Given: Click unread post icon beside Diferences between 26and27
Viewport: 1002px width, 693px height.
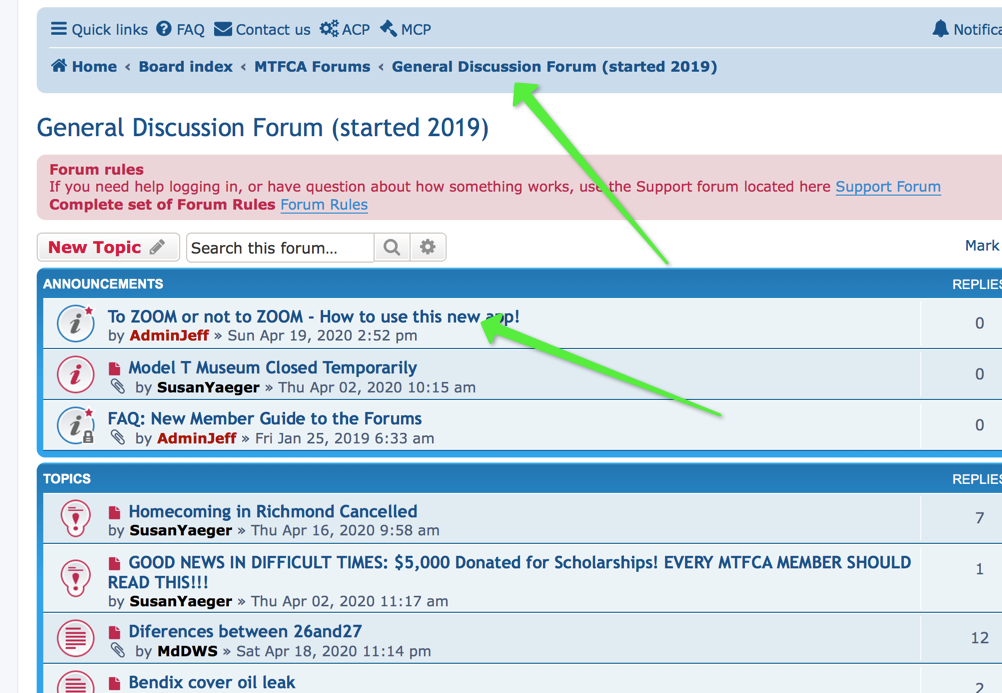Looking at the screenshot, I should pos(115,632).
